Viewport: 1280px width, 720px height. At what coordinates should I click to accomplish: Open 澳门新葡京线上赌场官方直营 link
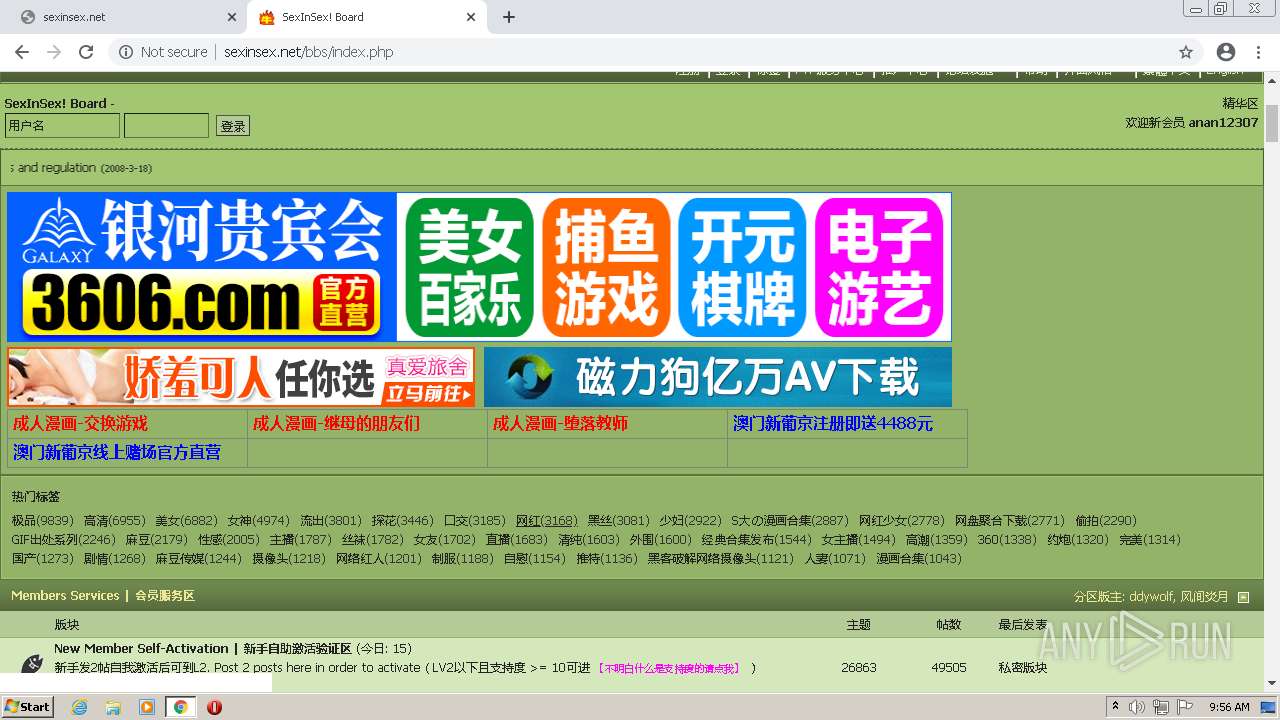click(x=117, y=452)
